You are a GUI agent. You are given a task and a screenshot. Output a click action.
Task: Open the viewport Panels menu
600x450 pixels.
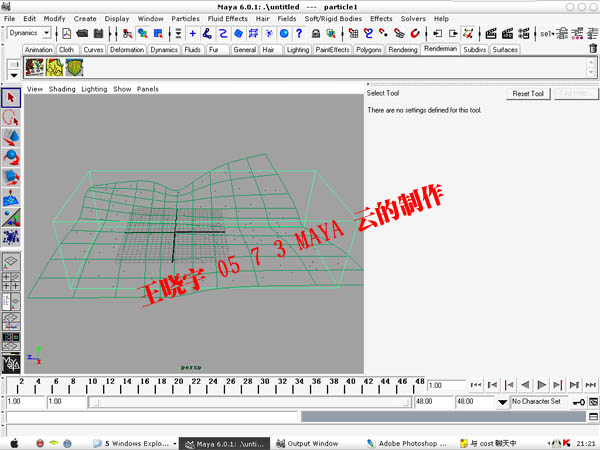pyautogui.click(x=148, y=89)
